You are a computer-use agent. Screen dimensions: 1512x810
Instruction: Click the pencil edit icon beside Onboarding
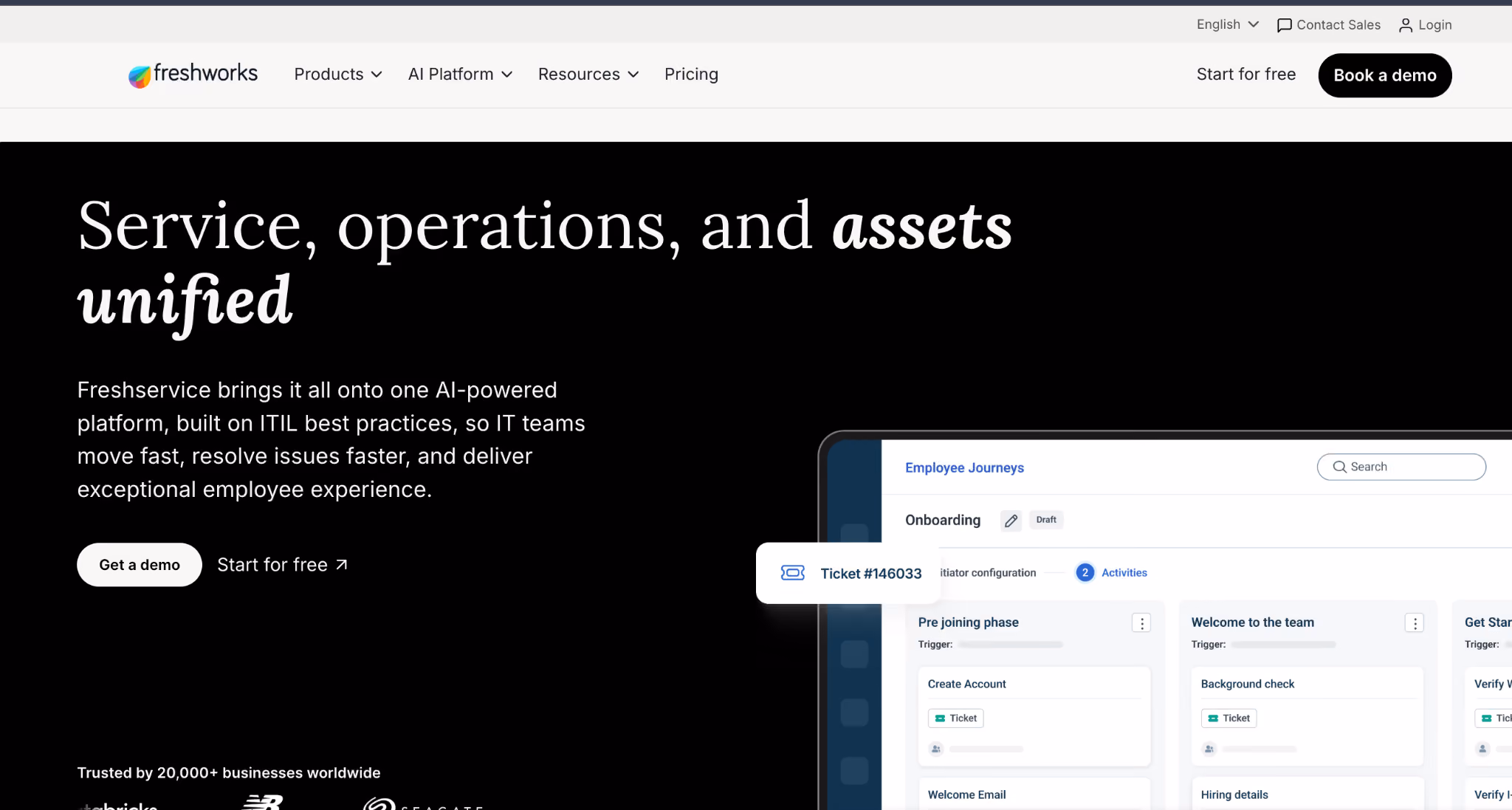click(1011, 521)
